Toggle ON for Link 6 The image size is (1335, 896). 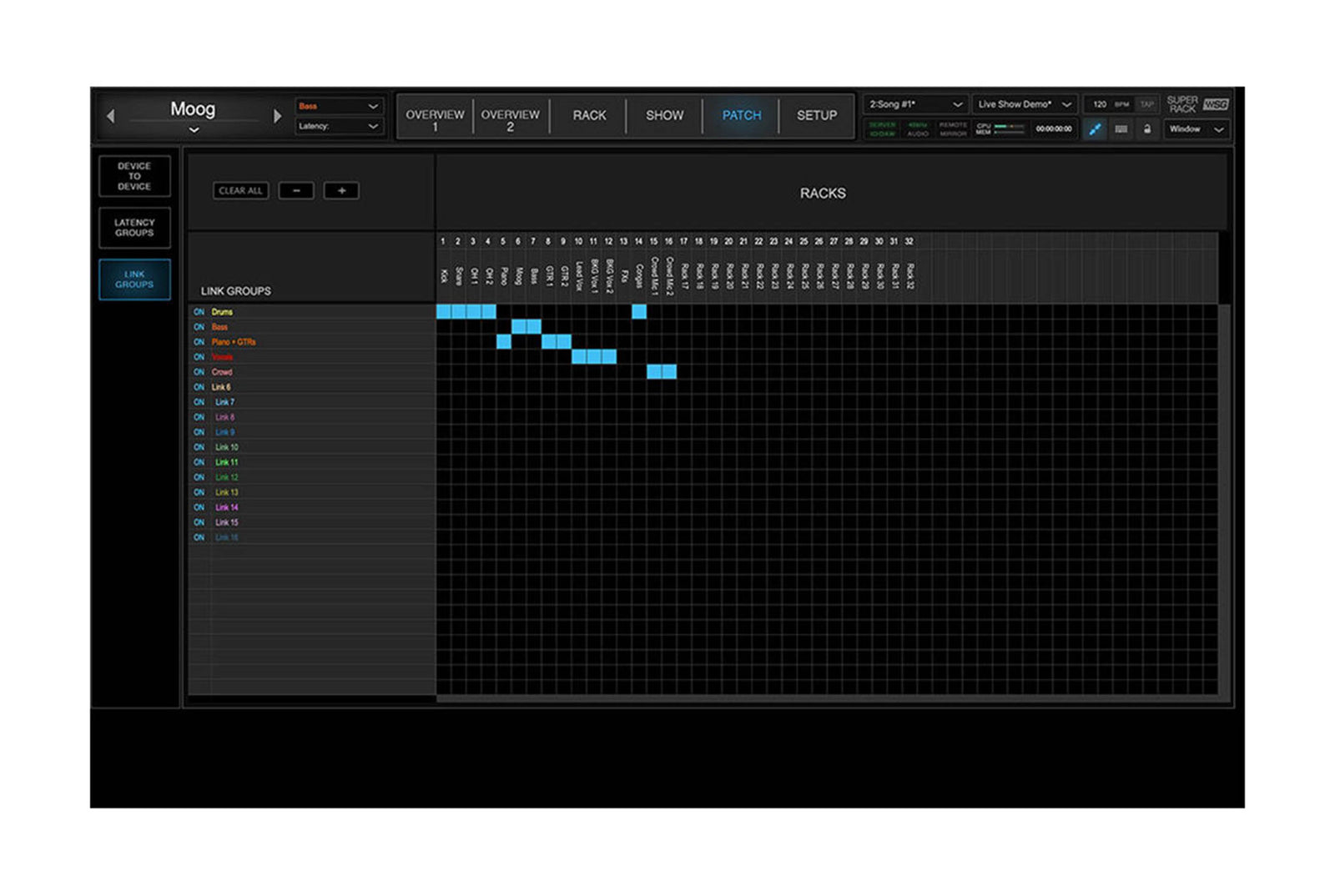[x=199, y=387]
